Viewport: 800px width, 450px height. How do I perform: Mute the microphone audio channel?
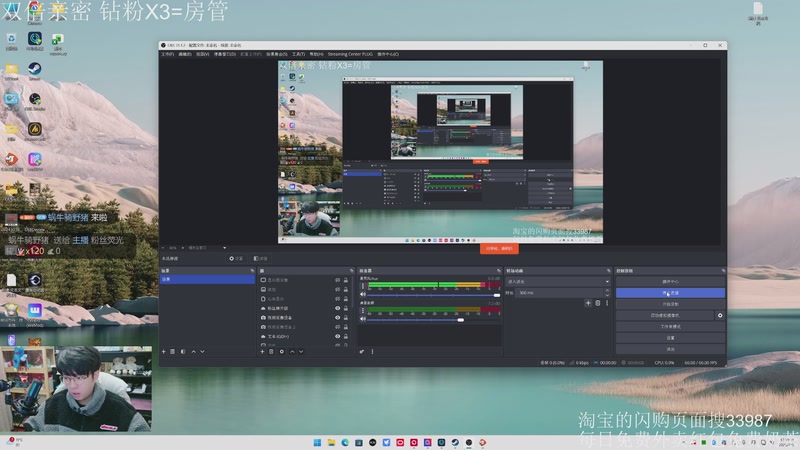(363, 295)
